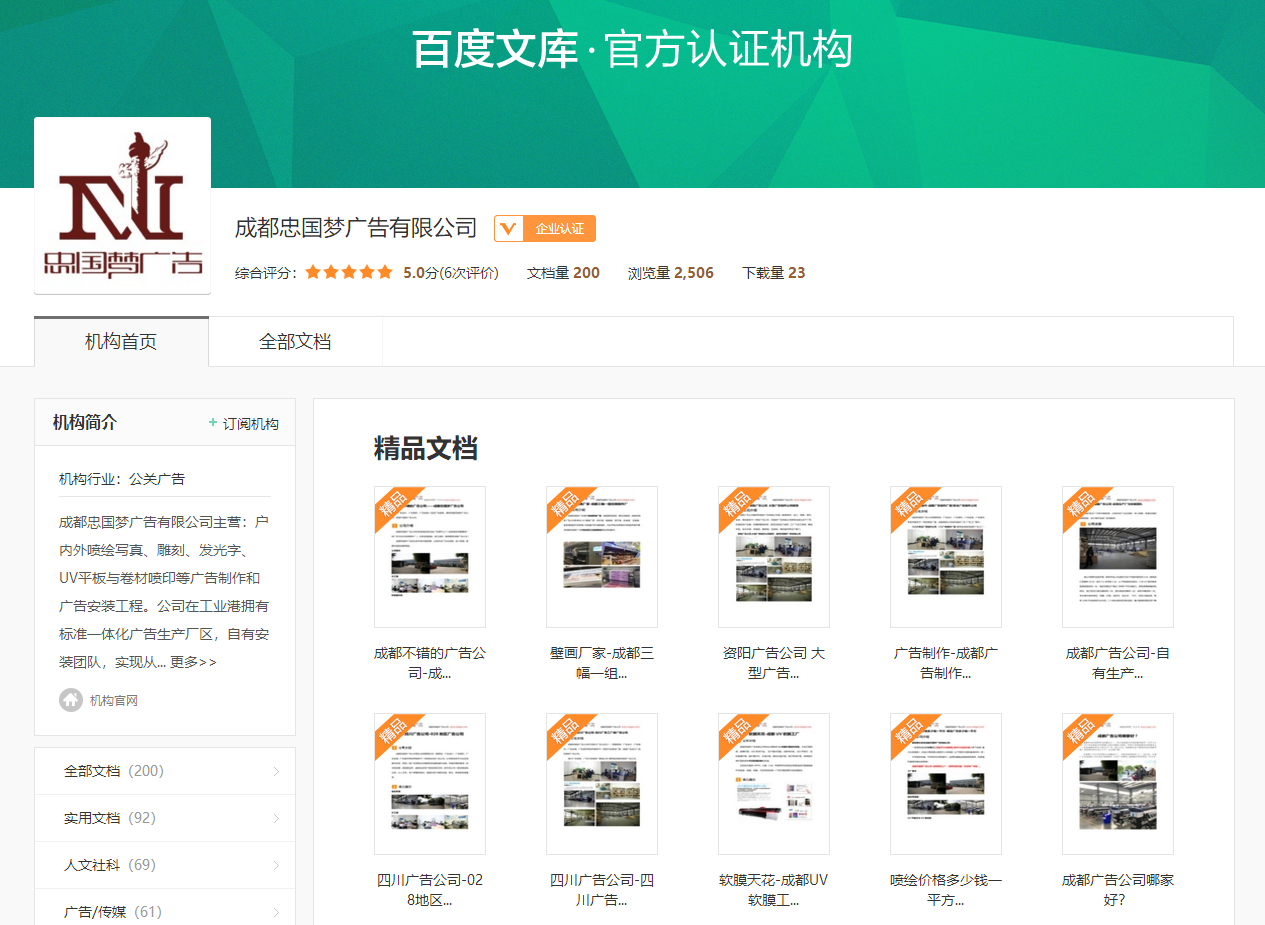Screen dimensions: 1265x925
Task: Click the orange V verification badge icon
Action: 508,229
